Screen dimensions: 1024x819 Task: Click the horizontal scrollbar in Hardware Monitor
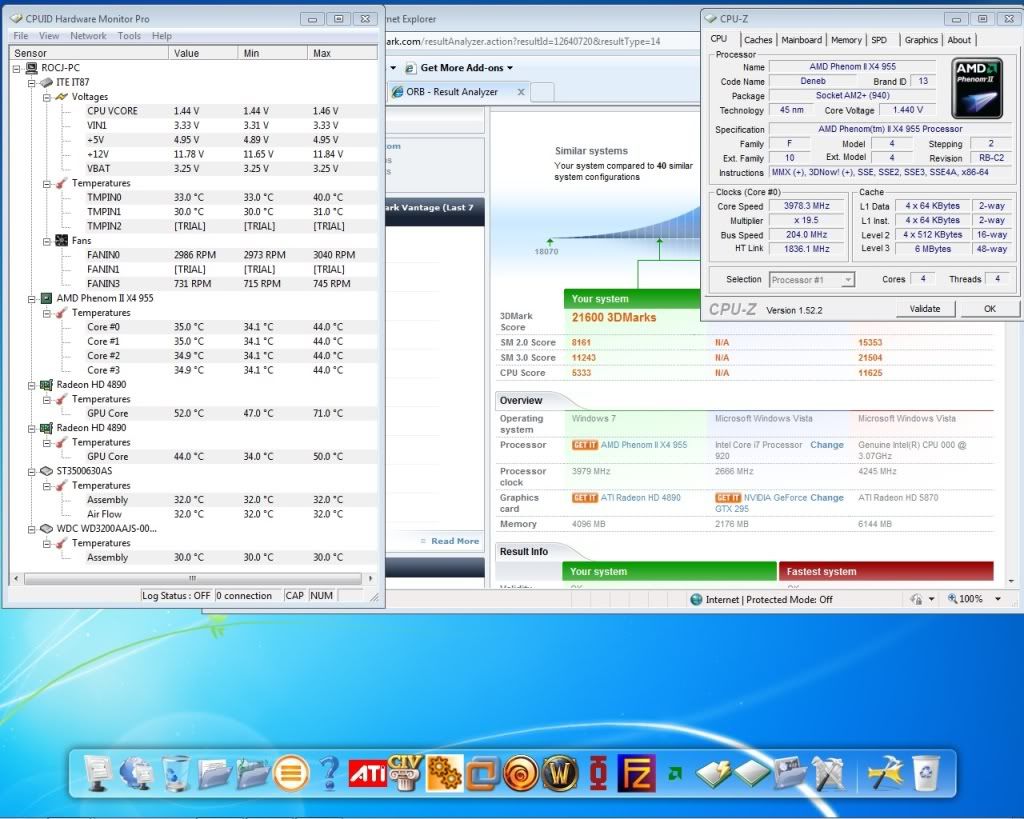click(x=192, y=578)
